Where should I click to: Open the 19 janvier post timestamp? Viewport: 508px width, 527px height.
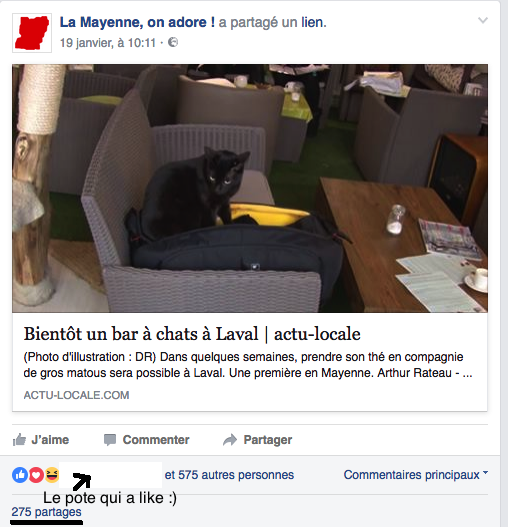click(x=108, y=43)
